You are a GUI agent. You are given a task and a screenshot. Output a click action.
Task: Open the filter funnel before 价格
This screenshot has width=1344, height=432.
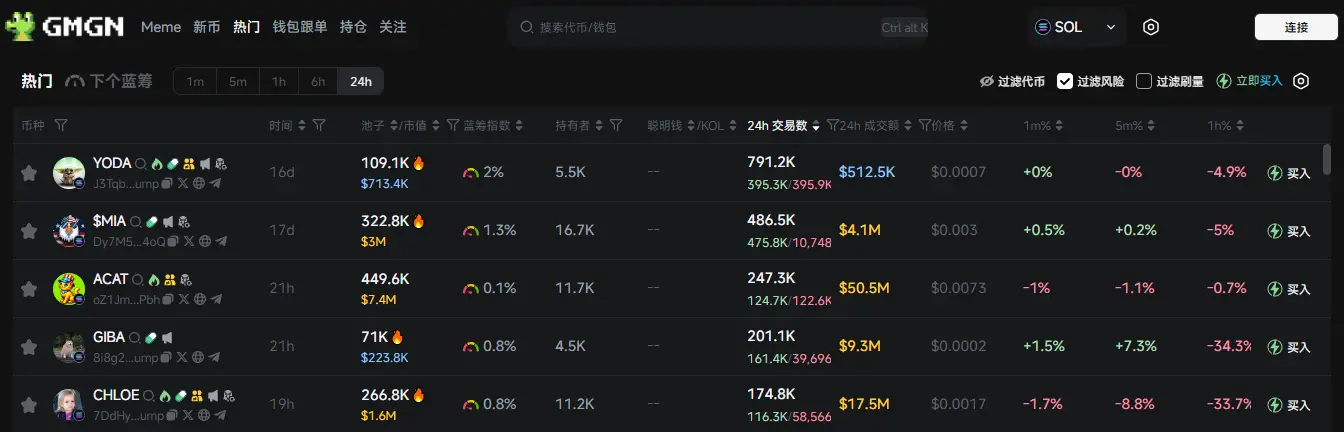pyautogui.click(x=924, y=125)
